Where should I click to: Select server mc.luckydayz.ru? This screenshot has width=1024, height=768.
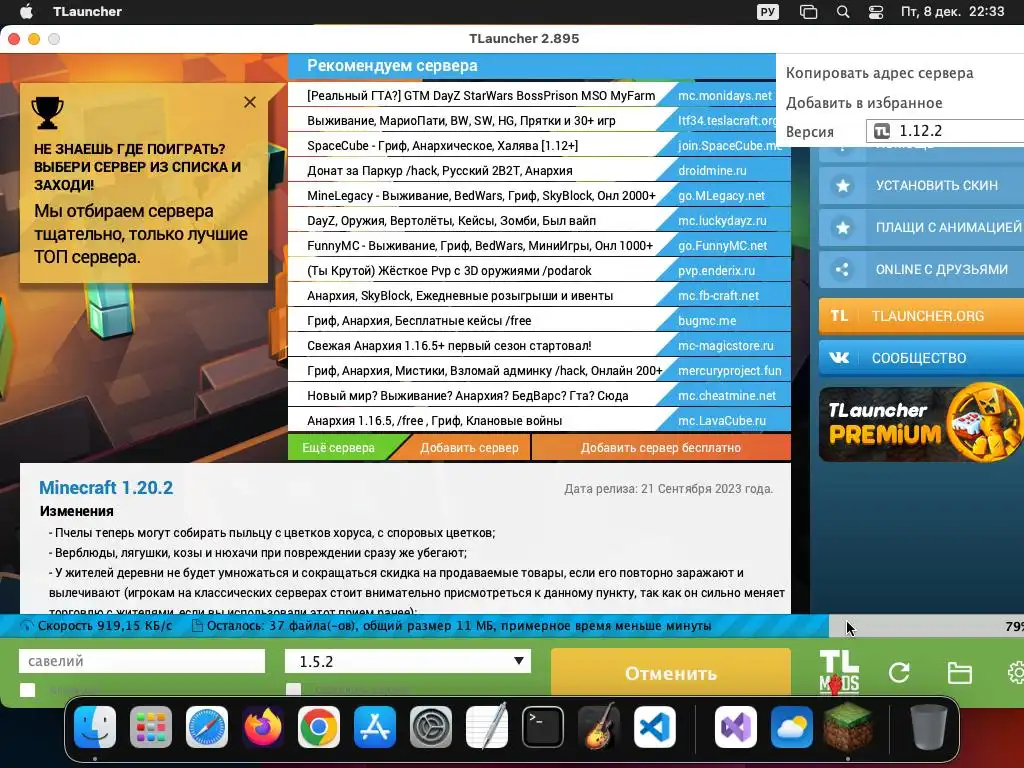722,221
